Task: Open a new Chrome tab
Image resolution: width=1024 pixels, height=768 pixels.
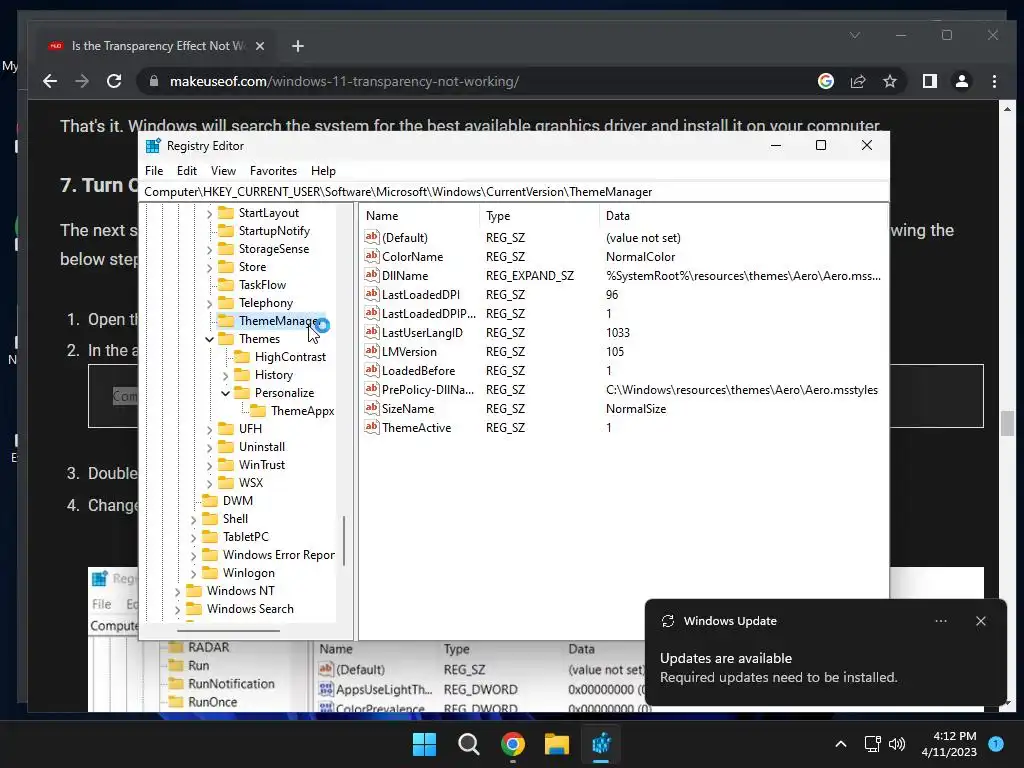Action: point(298,46)
